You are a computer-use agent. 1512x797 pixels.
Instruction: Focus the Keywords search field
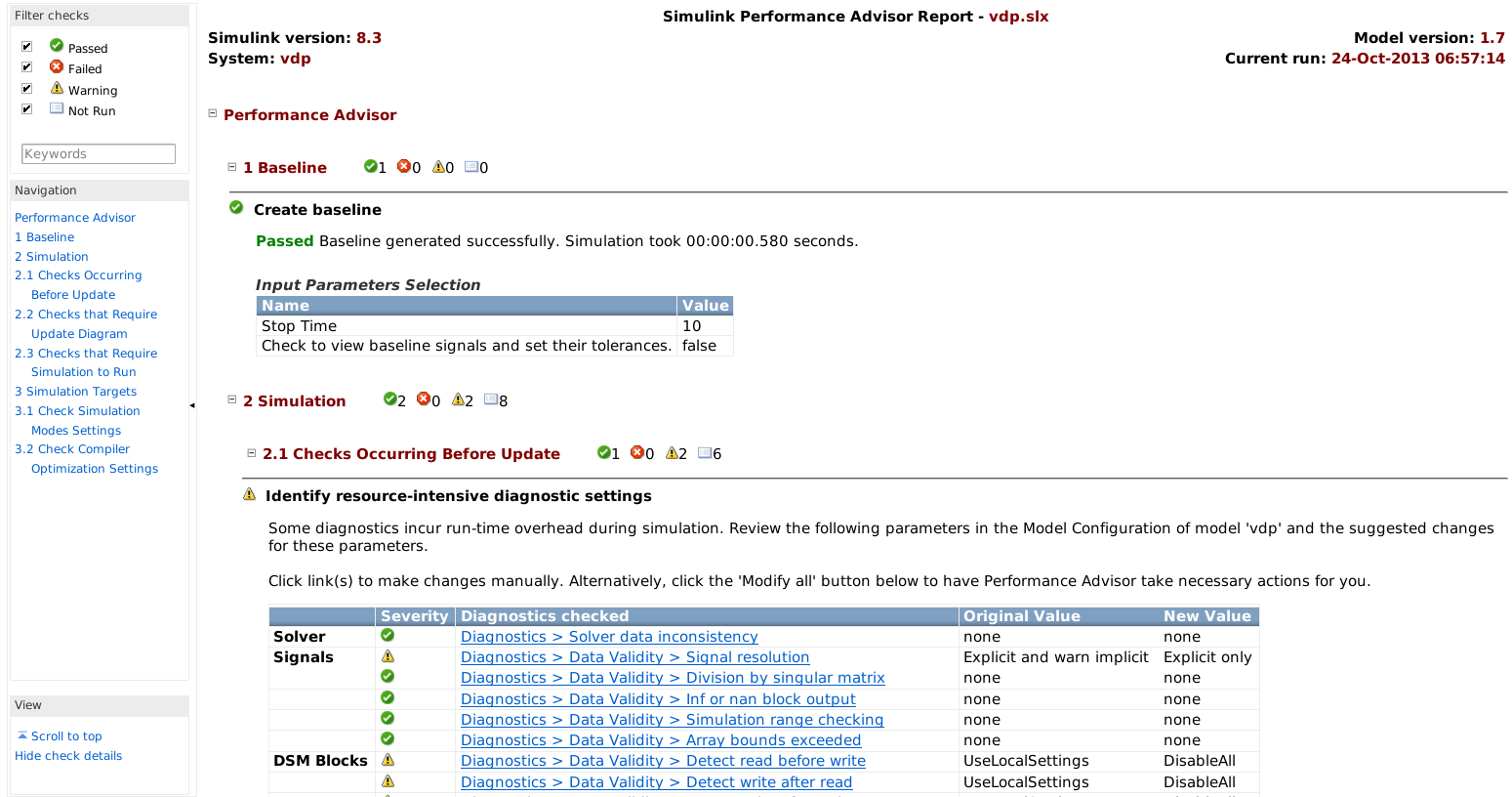click(99, 154)
